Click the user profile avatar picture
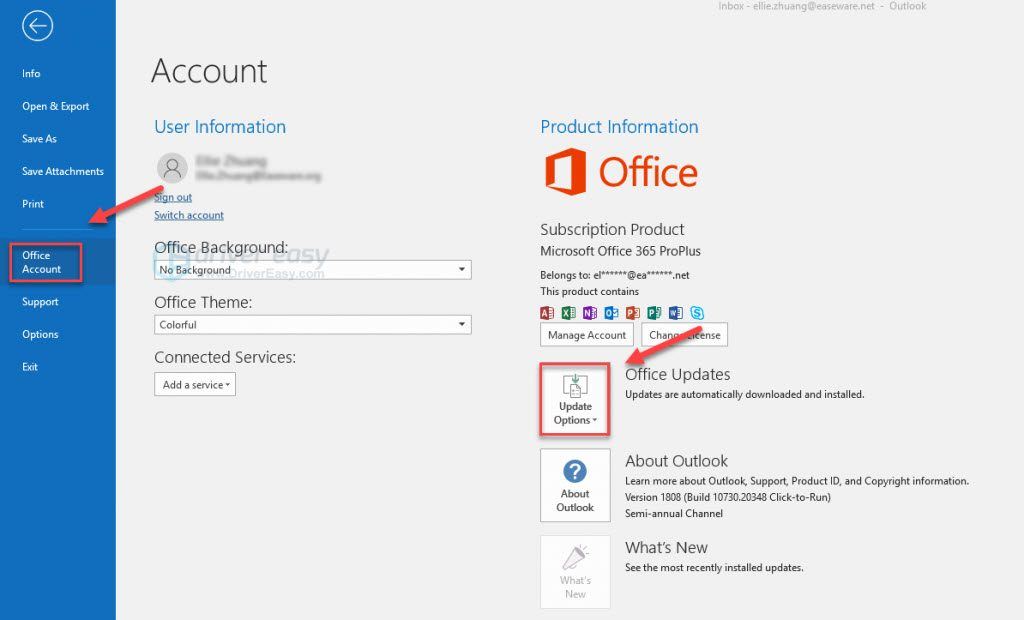This screenshot has height=620, width=1024. pos(173,167)
